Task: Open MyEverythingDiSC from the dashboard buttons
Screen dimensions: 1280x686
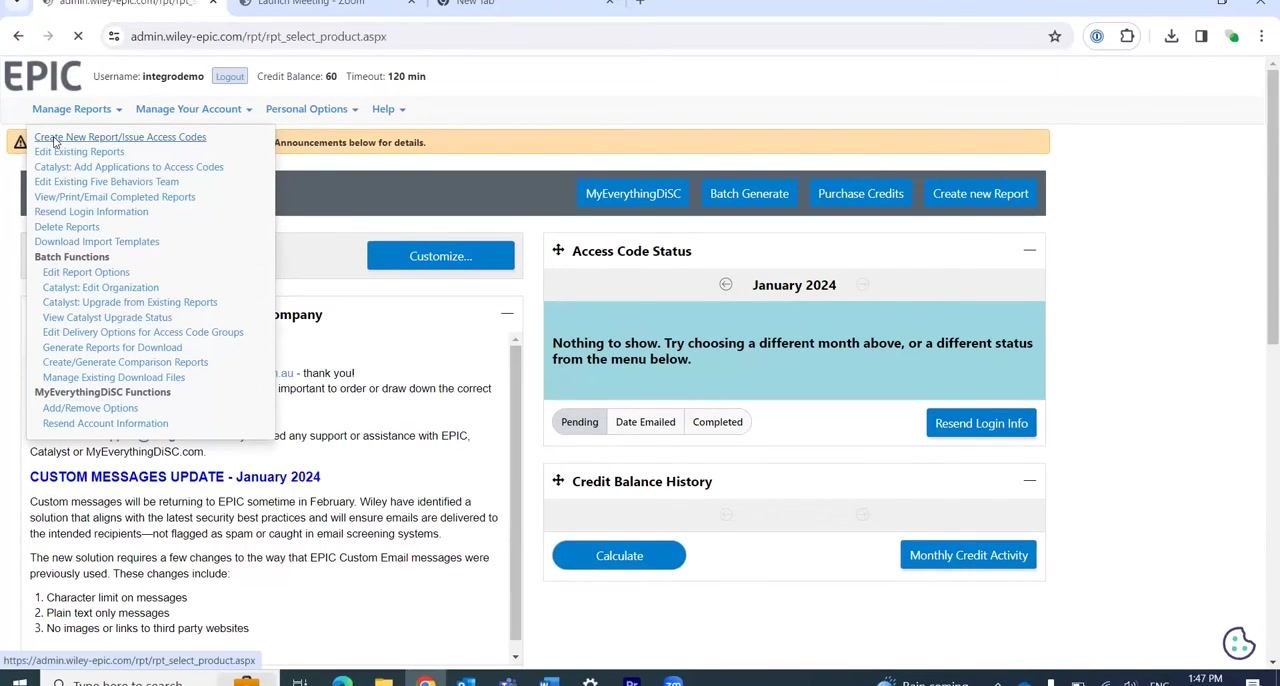Action: pos(633,193)
